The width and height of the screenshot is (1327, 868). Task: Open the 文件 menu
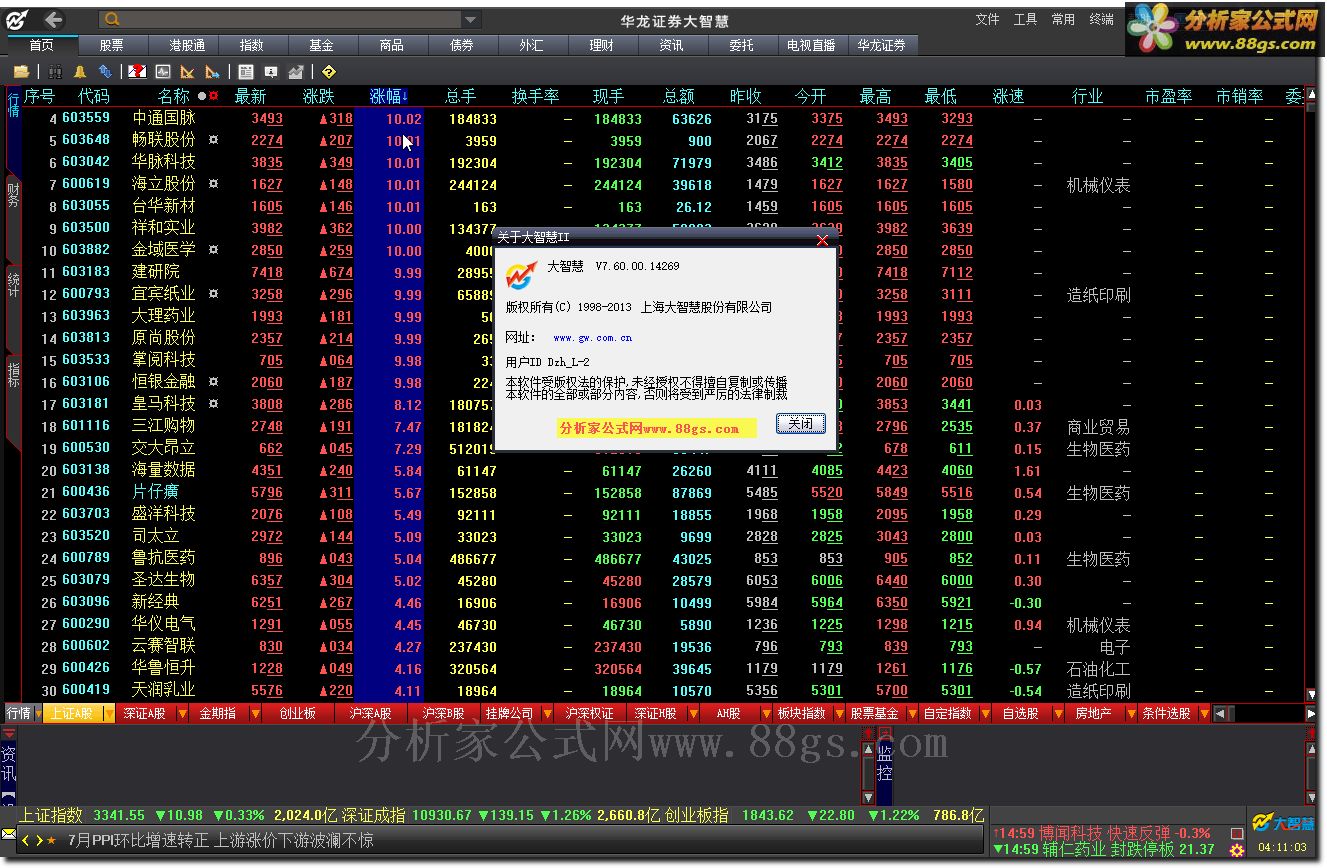click(x=987, y=19)
